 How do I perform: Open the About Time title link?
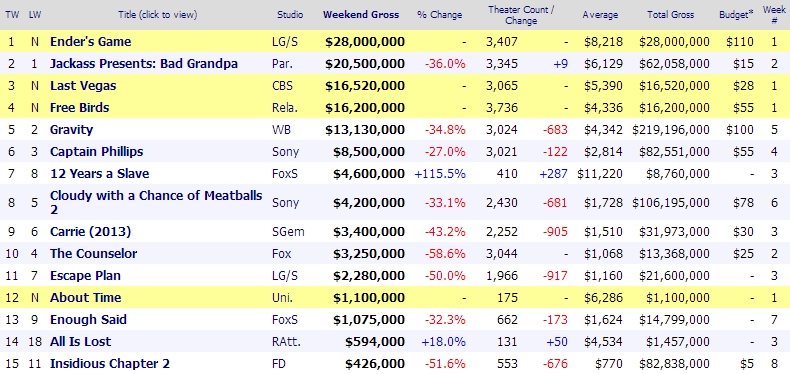(86, 297)
